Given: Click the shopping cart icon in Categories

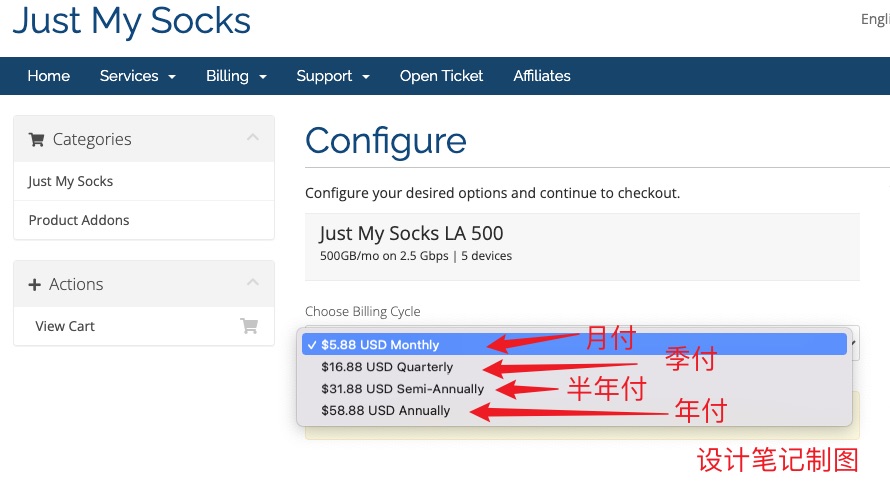Looking at the screenshot, I should click(x=37, y=140).
